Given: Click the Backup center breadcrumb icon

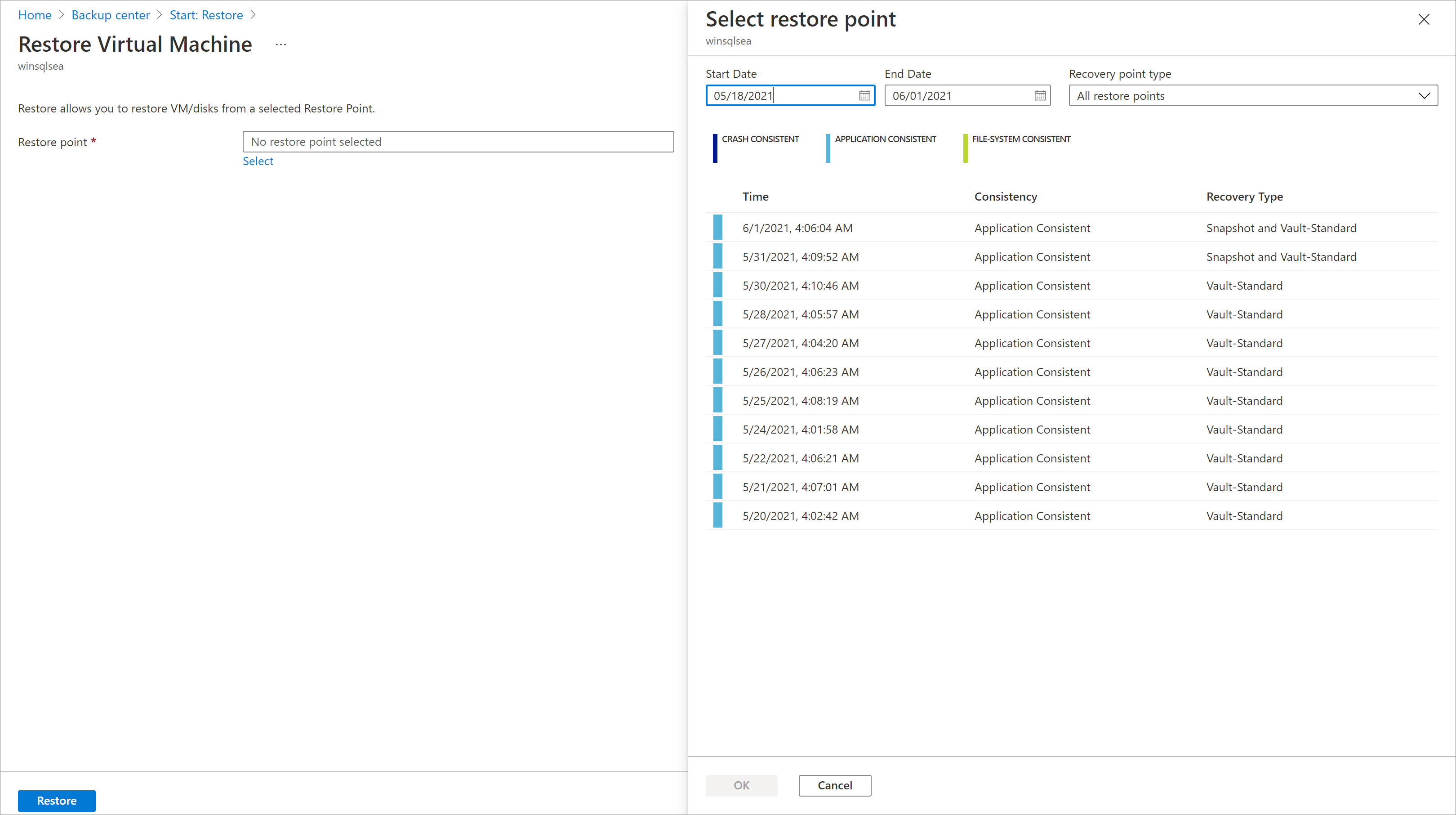Looking at the screenshot, I should [110, 15].
